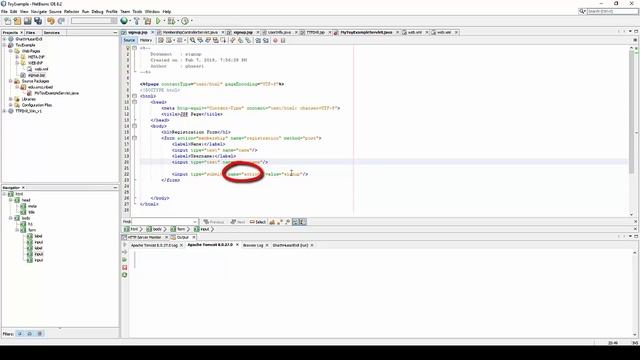
Task: Toggle the first Navigator filter button
Action: 20,333
